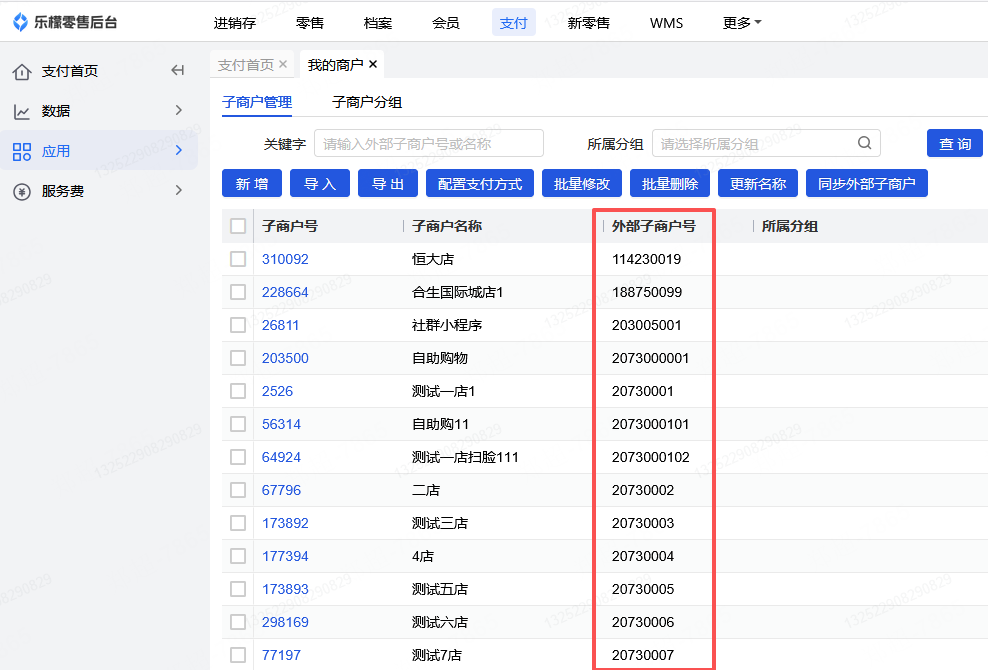Toggle the select-all checkbox in table header

[x=238, y=226]
